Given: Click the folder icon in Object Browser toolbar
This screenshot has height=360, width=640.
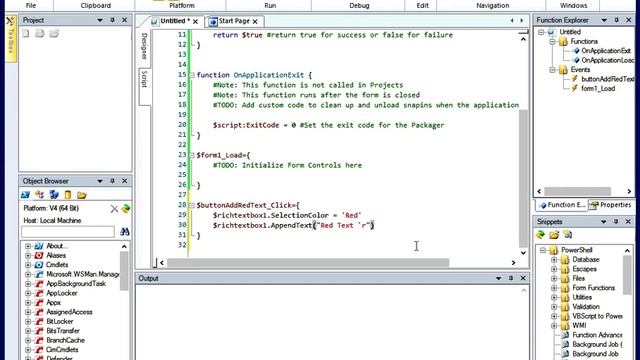Looking at the screenshot, I should coord(82,195).
